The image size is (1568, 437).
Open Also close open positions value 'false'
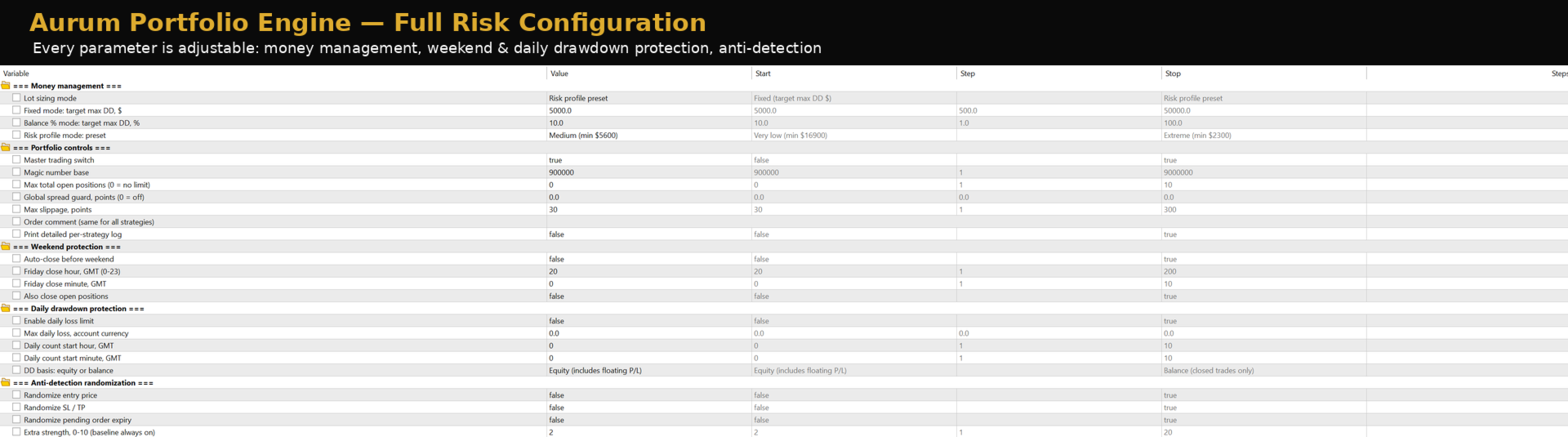[x=649, y=297]
